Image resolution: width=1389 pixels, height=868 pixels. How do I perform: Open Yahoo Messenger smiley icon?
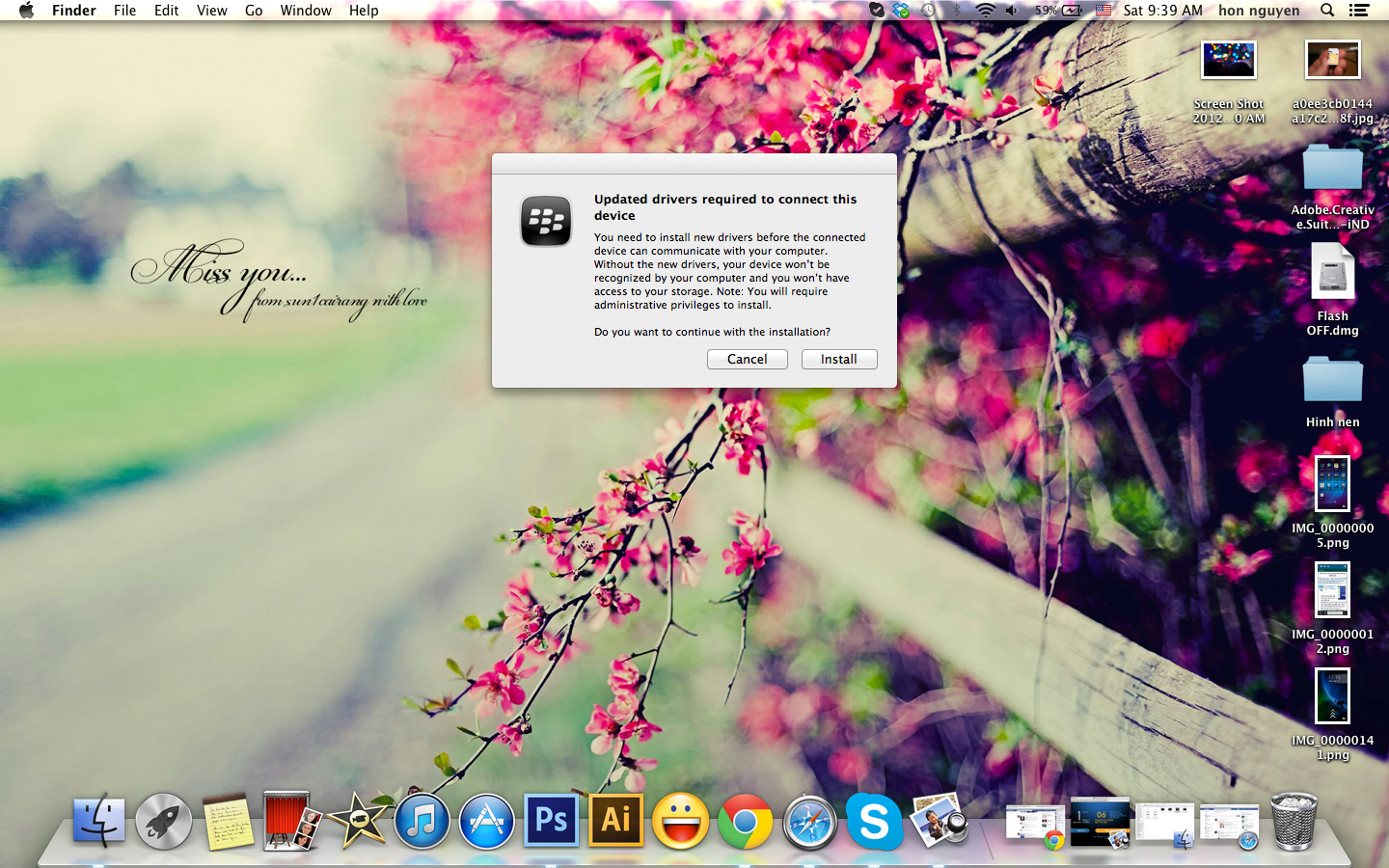point(680,821)
